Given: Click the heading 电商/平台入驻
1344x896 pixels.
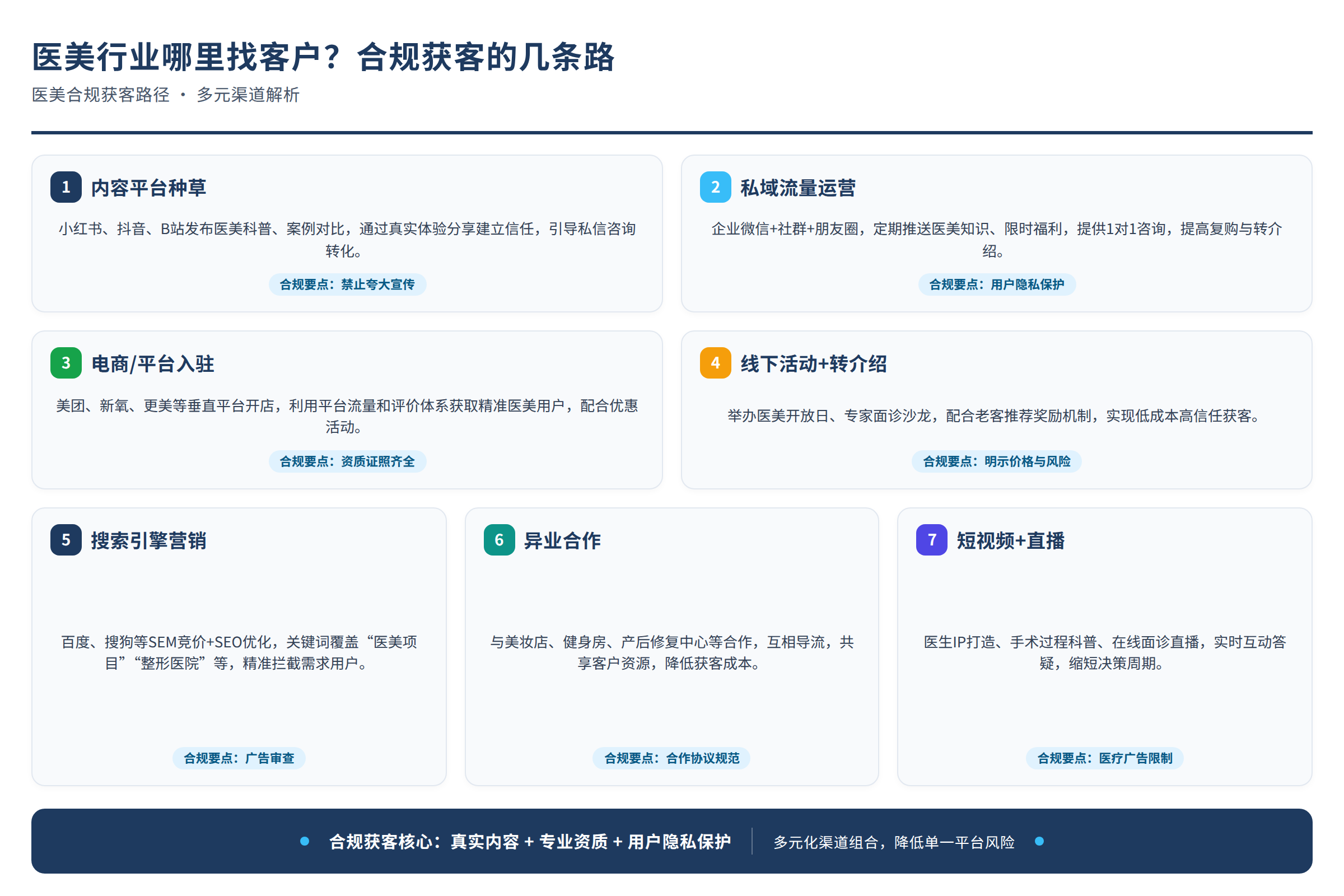Looking at the screenshot, I should click(152, 364).
